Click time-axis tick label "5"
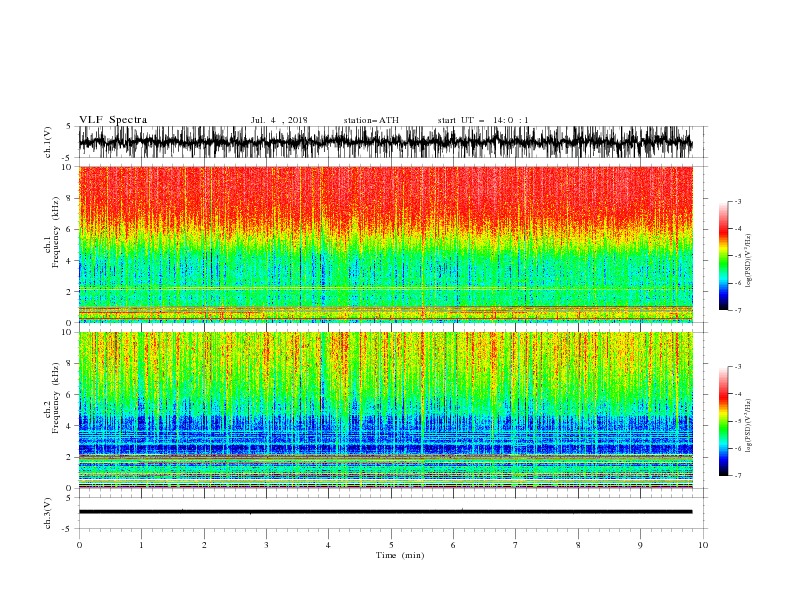Viewport: 792px width, 612px height. click(391, 545)
